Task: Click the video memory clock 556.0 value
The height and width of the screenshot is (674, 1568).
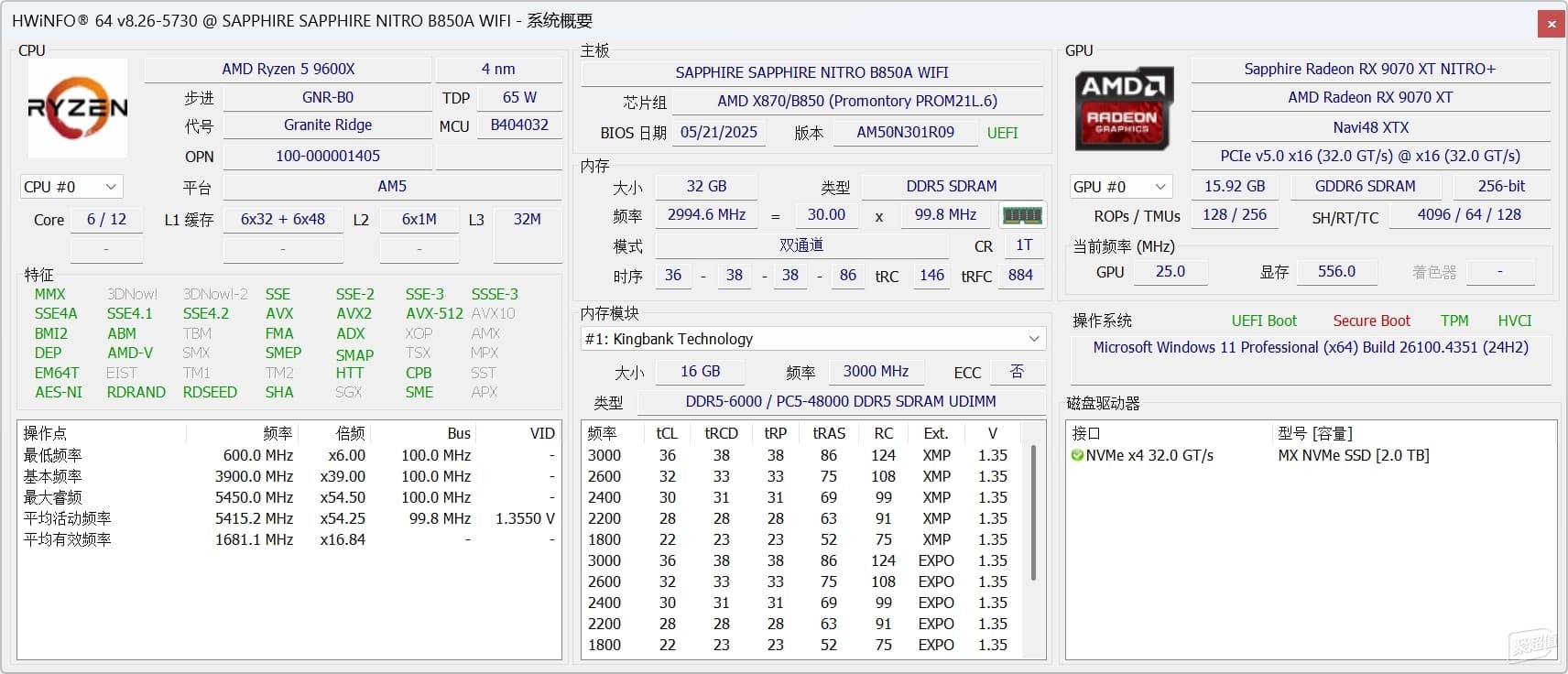Action: (1336, 271)
